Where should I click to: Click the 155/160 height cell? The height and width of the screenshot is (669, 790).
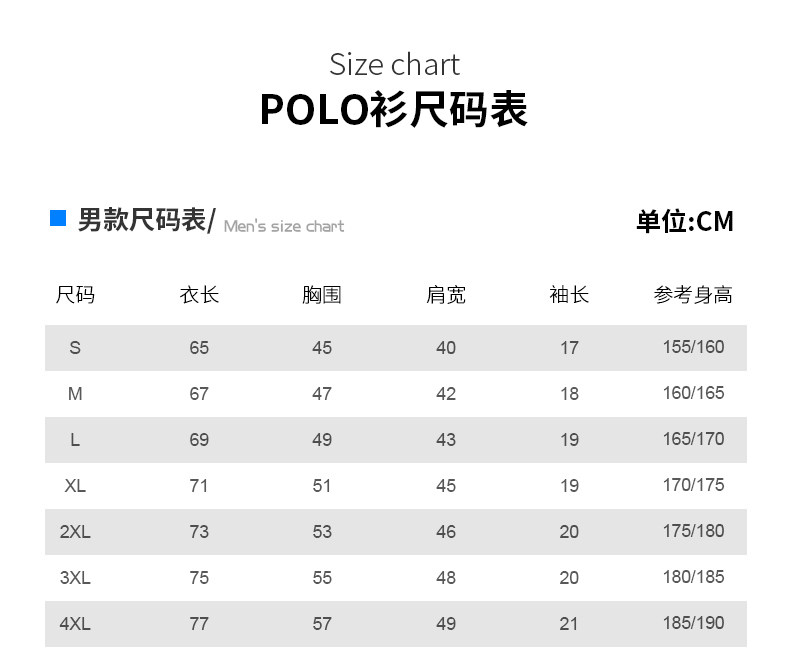[x=693, y=347]
